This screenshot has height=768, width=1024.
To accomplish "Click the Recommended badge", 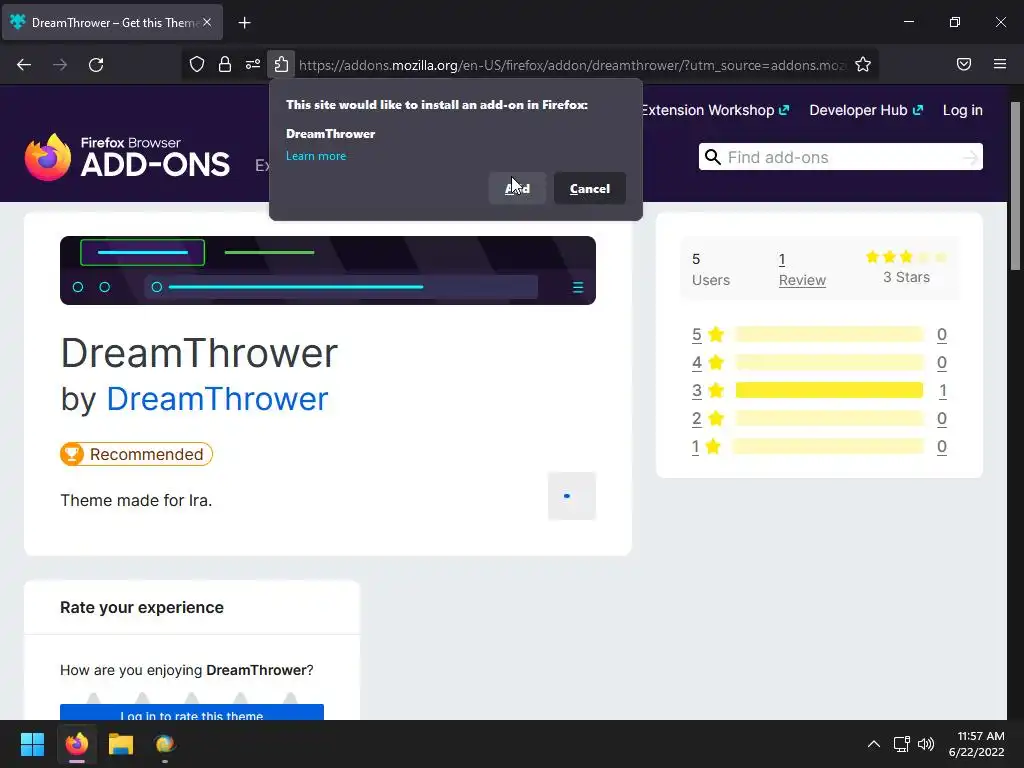I will pyautogui.click(x=136, y=455).
